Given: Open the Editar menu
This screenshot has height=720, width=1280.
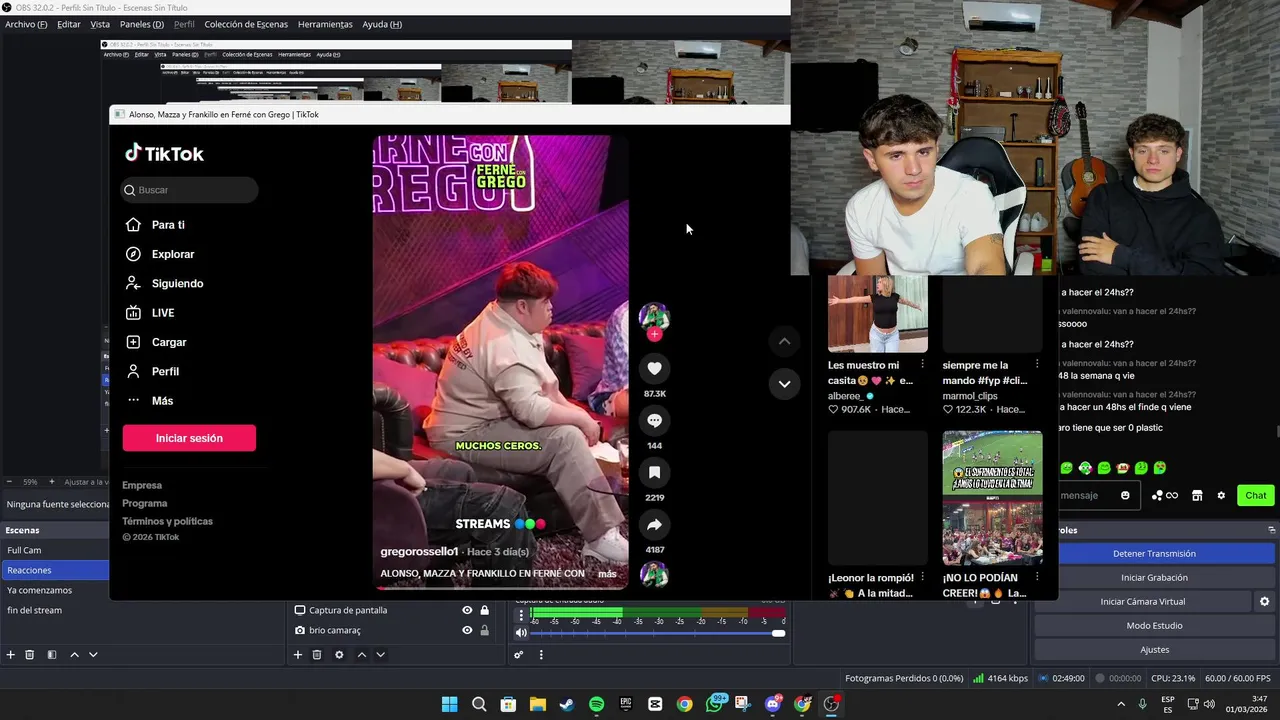Looking at the screenshot, I should click(x=69, y=24).
